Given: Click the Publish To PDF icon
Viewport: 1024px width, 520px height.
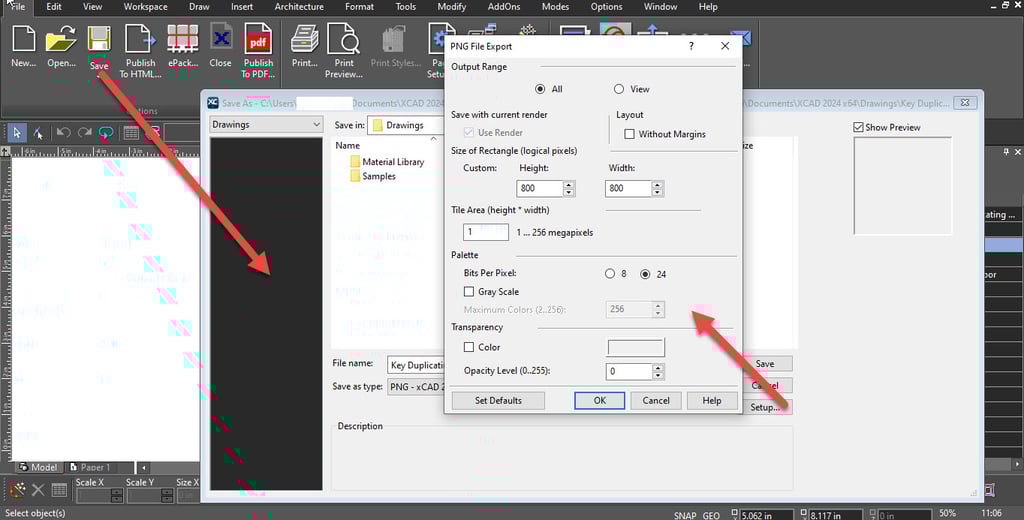Looking at the screenshot, I should [x=258, y=39].
